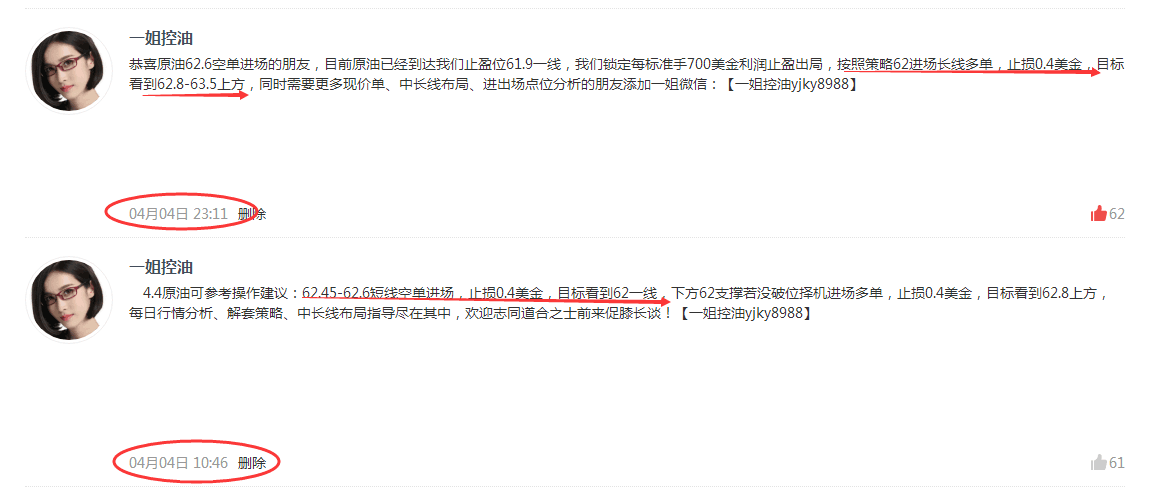Open the avatar on the 10:46 post

pos(69,299)
